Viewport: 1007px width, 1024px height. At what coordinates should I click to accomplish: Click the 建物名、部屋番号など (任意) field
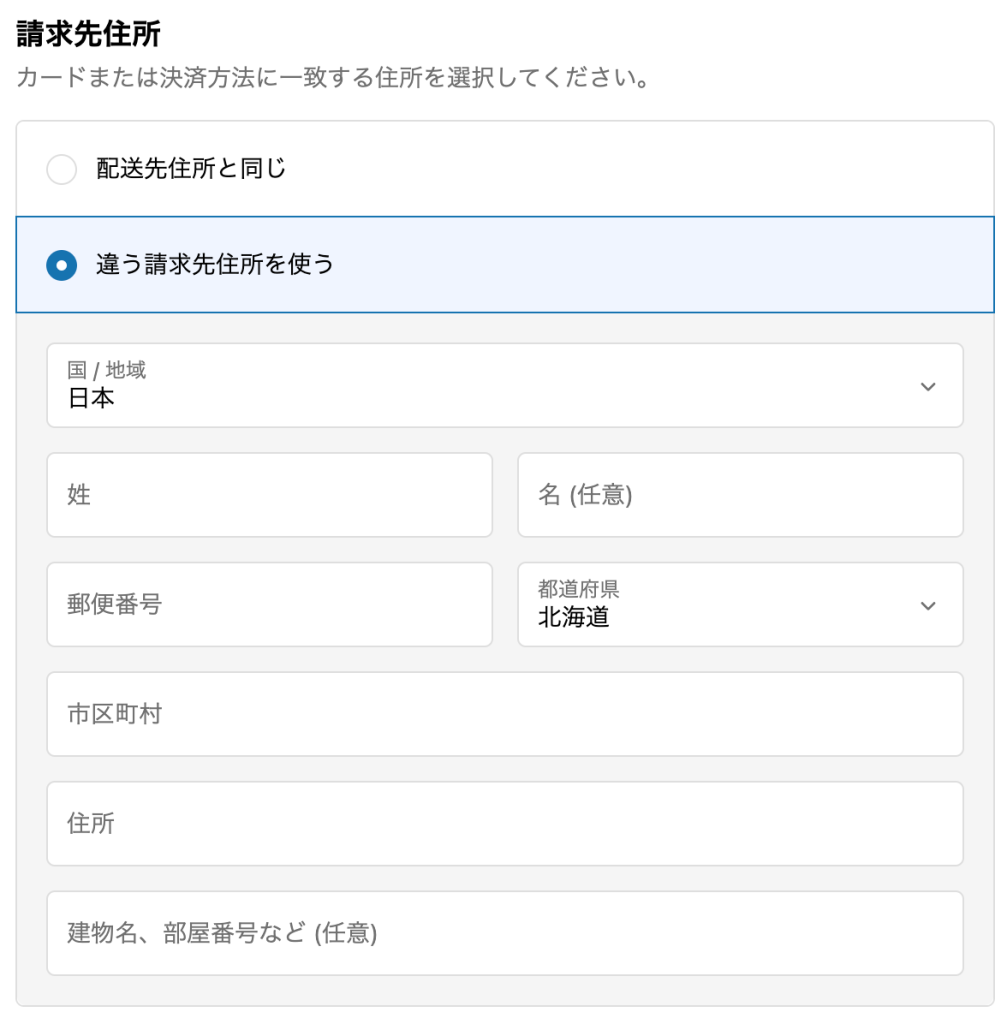[x=505, y=933]
